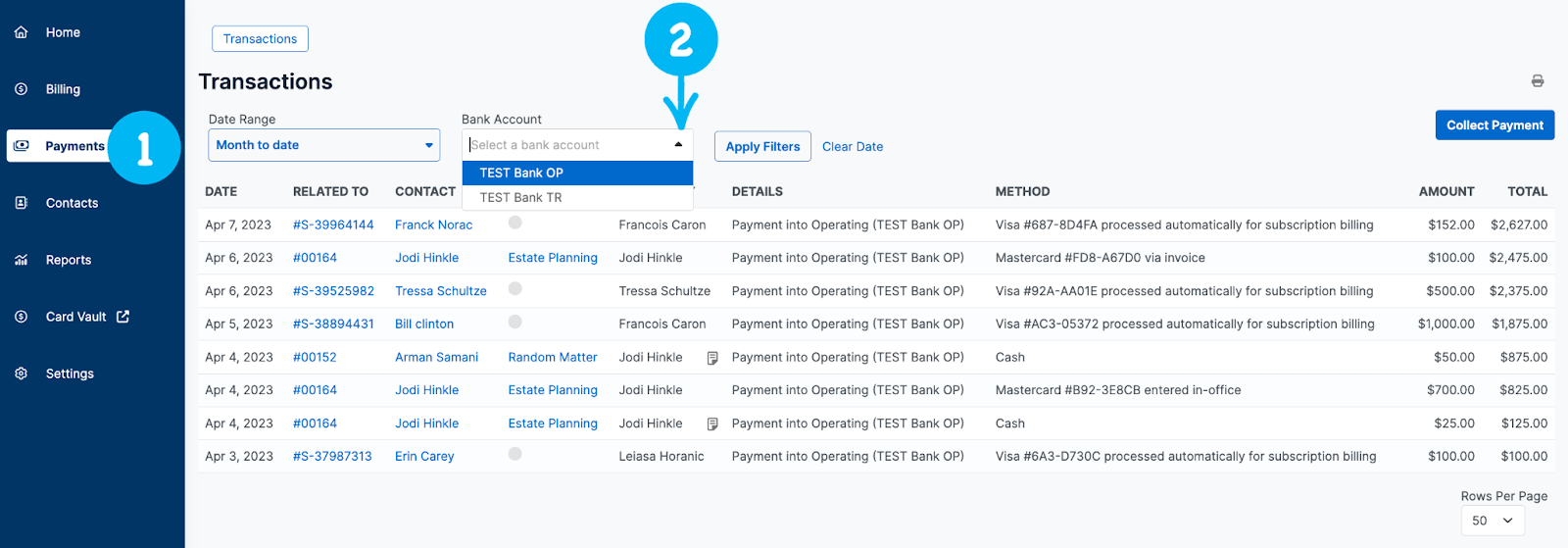Print transactions using the printer icon
Image resolution: width=1568 pixels, height=548 pixels.
coord(1538,81)
